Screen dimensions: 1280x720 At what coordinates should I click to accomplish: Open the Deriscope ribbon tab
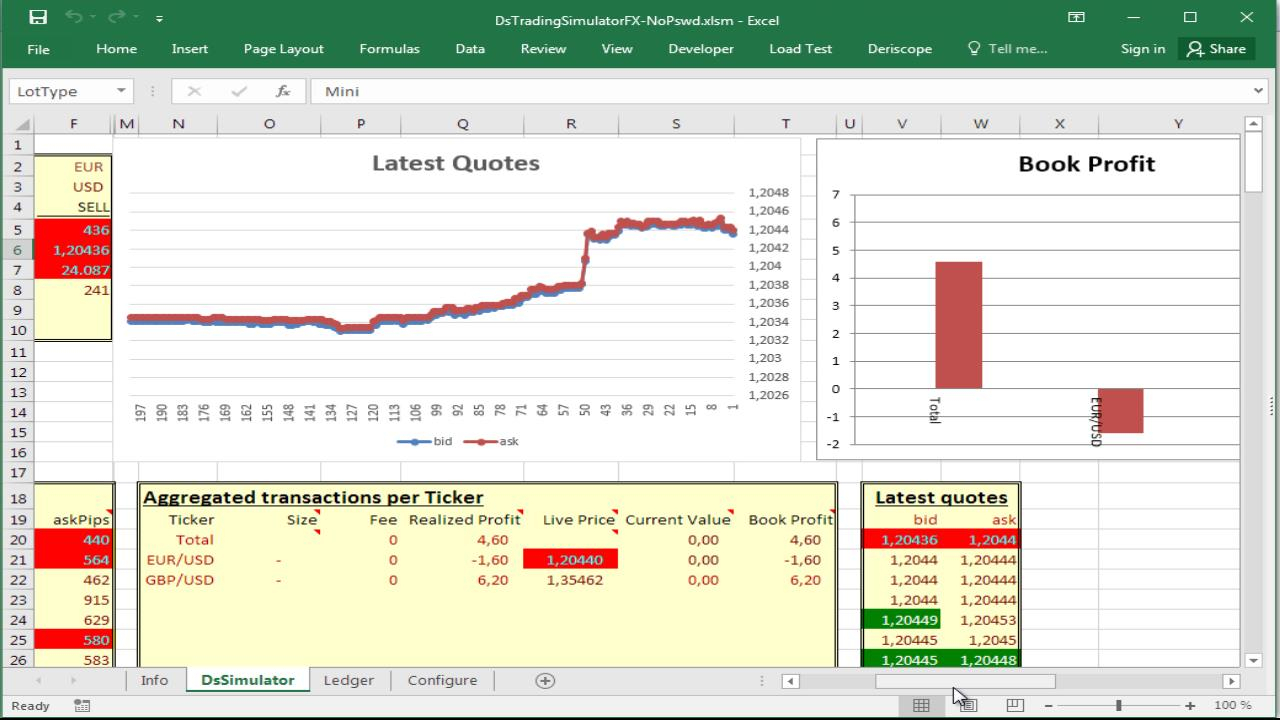tap(899, 48)
